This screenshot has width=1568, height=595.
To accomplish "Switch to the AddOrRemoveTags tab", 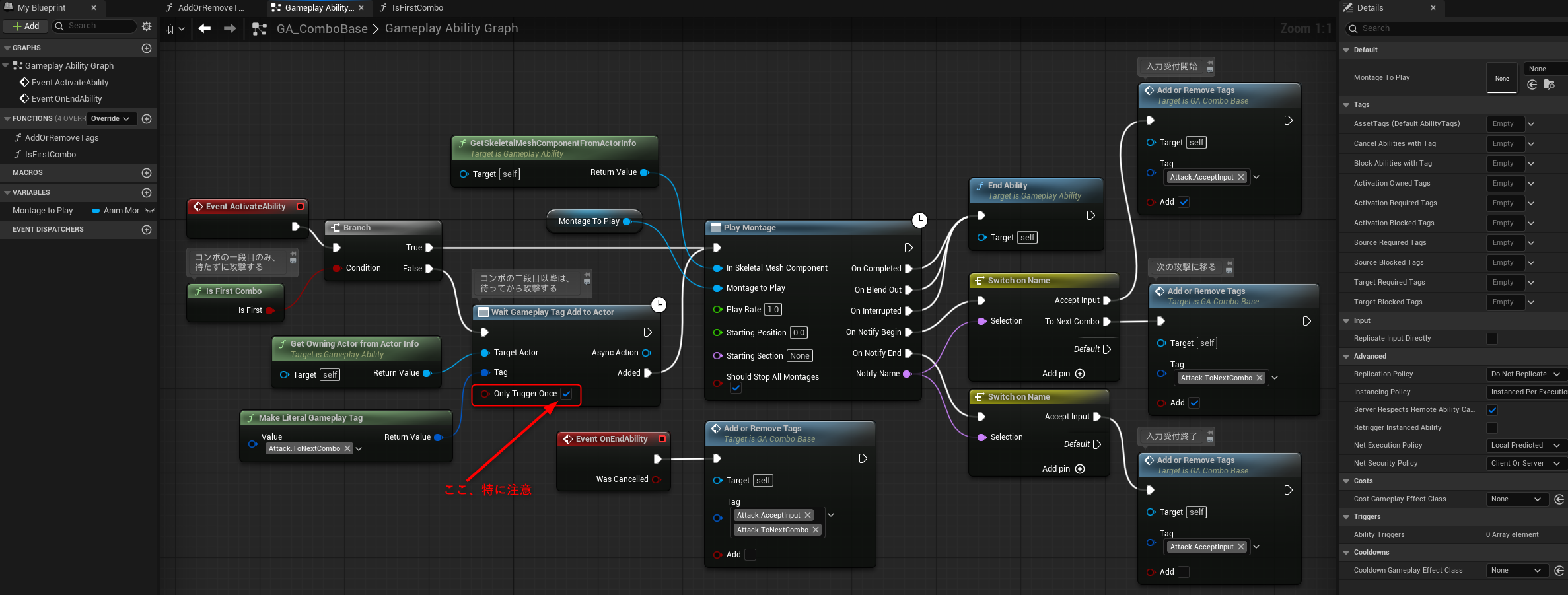I will pyautogui.click(x=210, y=8).
